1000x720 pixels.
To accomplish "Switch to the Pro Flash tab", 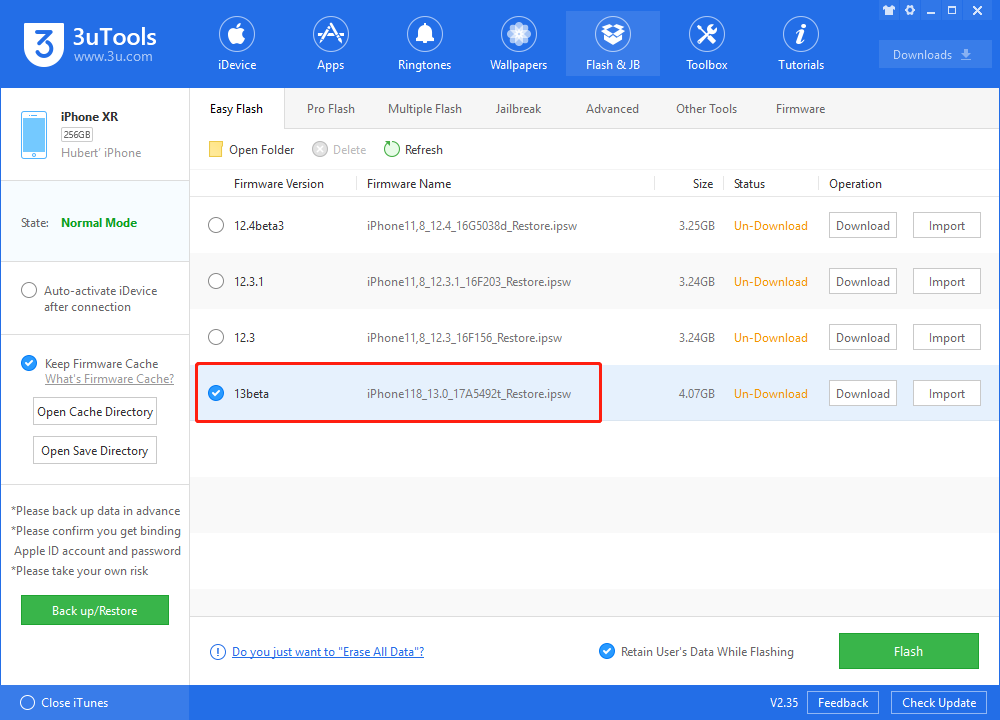I will 330,109.
